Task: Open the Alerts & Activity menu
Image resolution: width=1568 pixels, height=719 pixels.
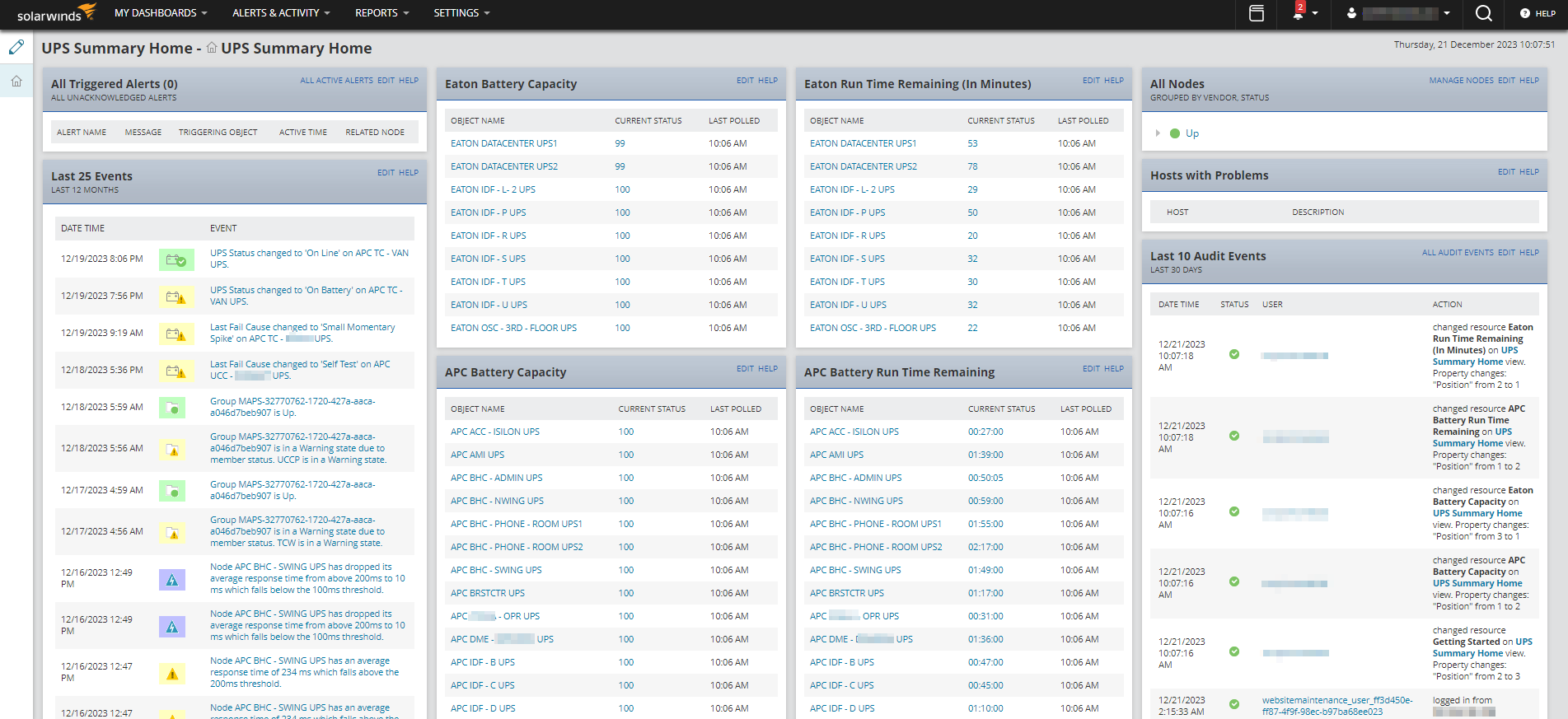Action: click(x=281, y=13)
